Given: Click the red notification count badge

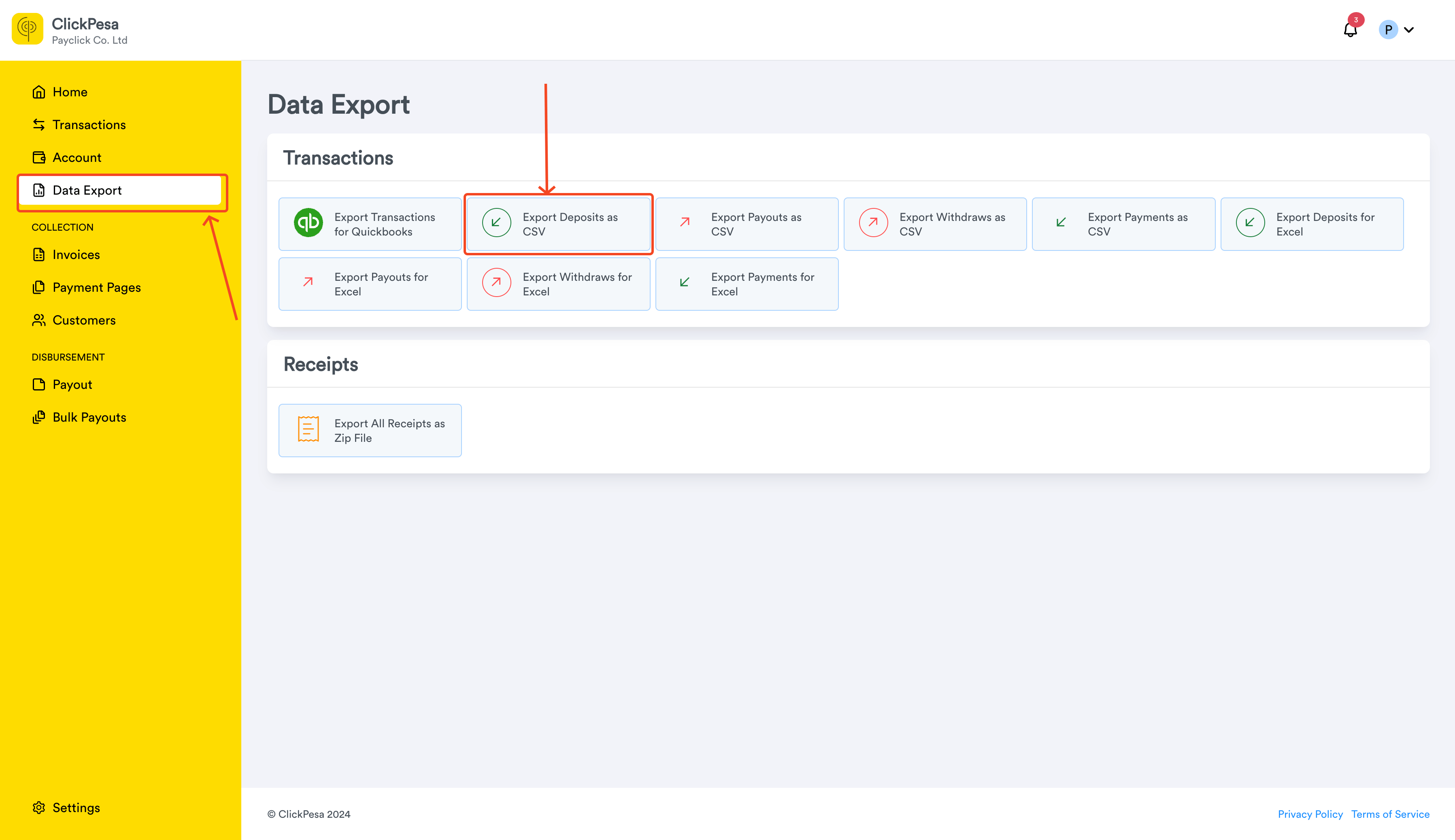Looking at the screenshot, I should pos(1356,19).
